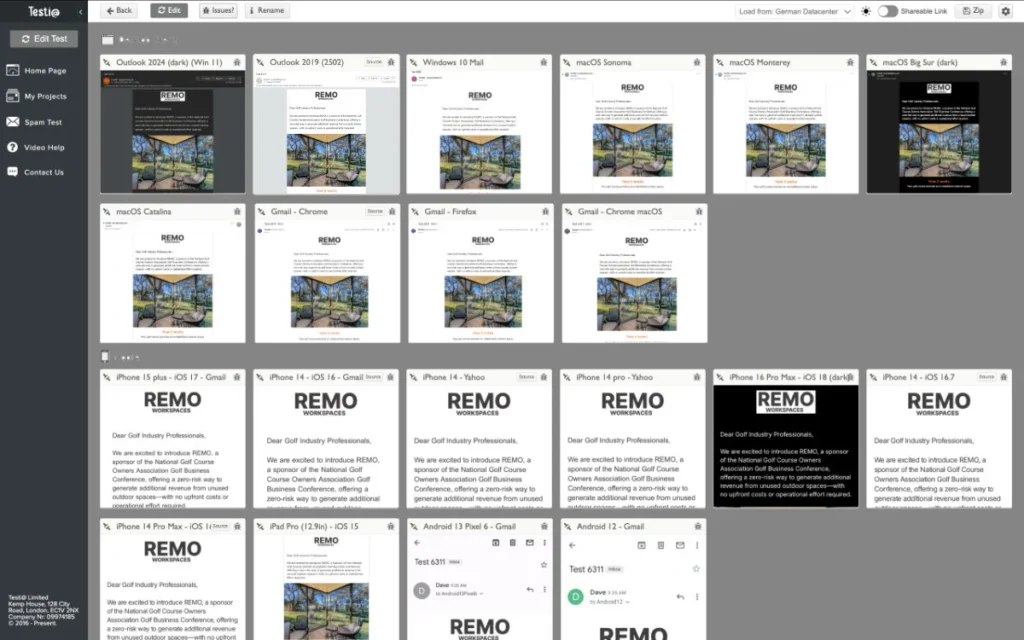Screen dimensions: 1024x640
Task: Open the settings gear in the toolbar
Action: click(x=1006, y=11)
